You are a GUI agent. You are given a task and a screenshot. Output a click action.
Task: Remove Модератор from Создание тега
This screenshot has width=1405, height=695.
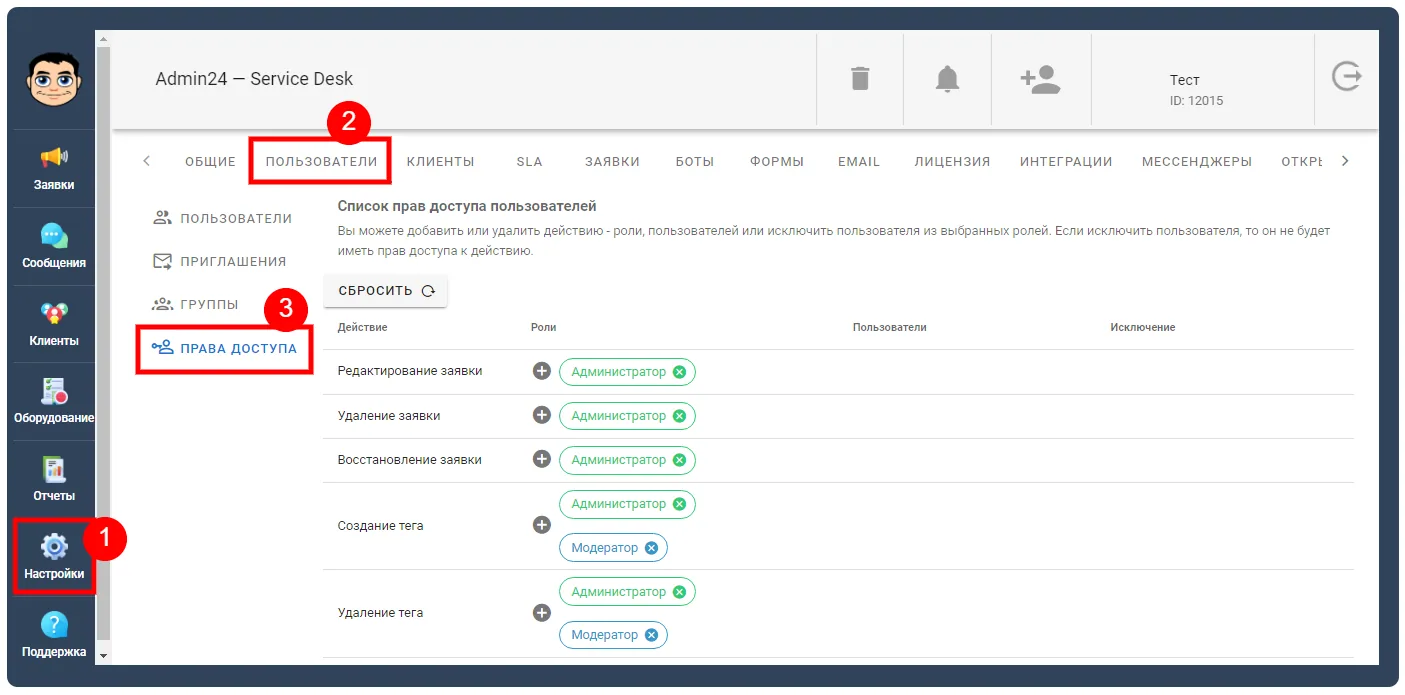[x=652, y=548]
